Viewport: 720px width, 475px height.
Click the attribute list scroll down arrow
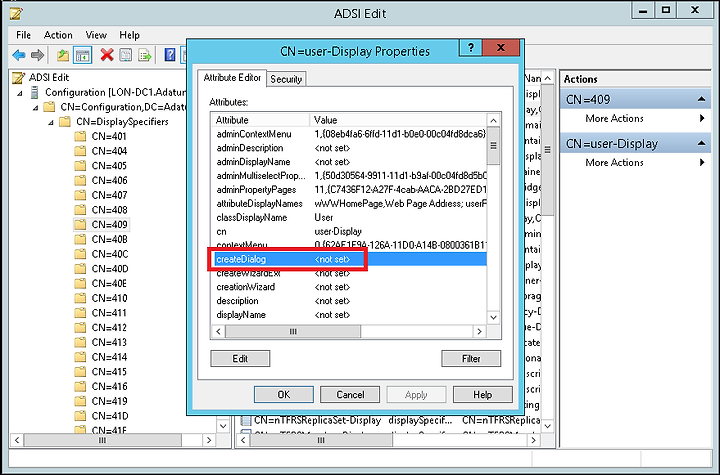coord(494,317)
